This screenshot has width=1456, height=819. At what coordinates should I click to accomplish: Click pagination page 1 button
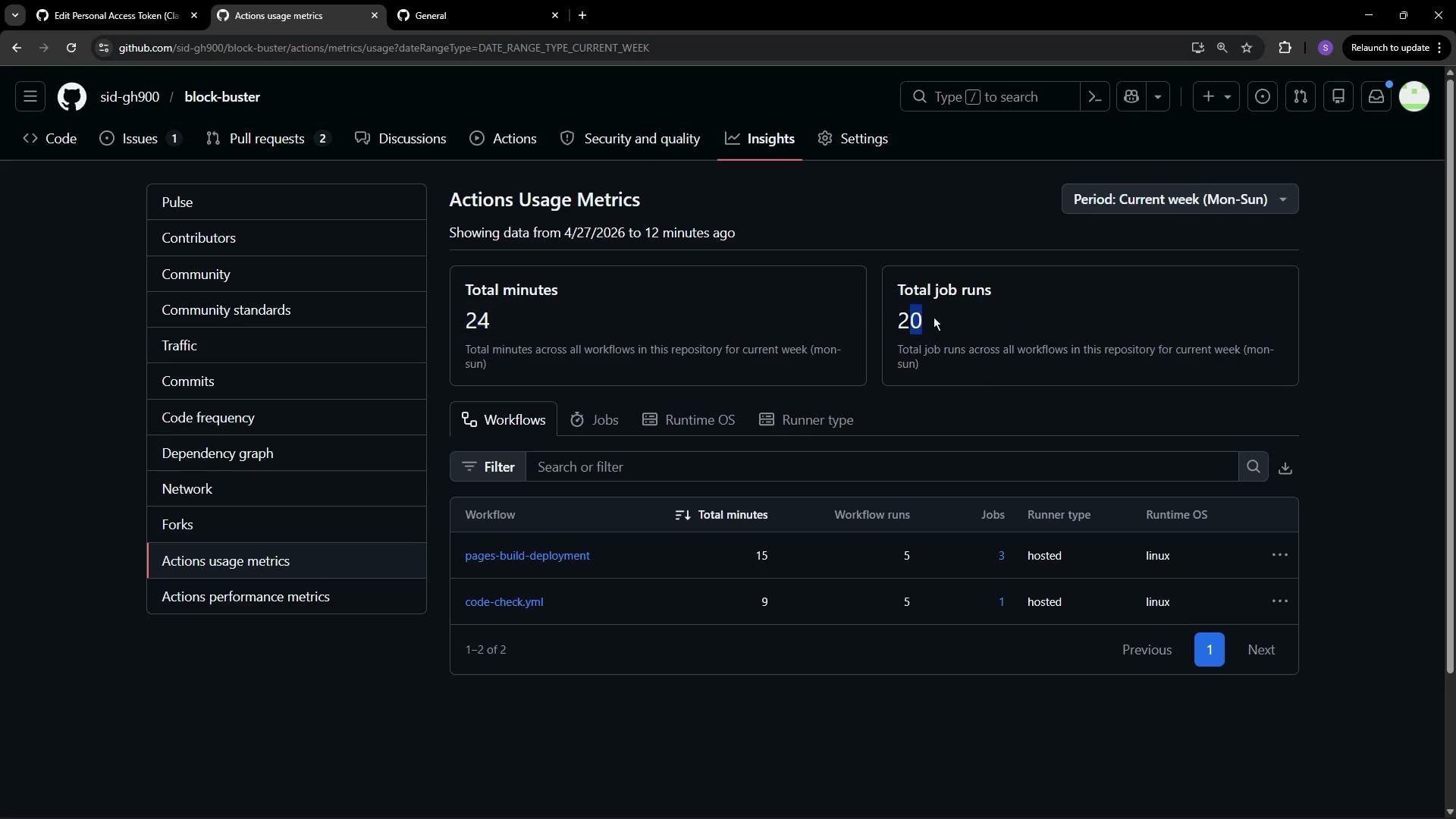1209,650
